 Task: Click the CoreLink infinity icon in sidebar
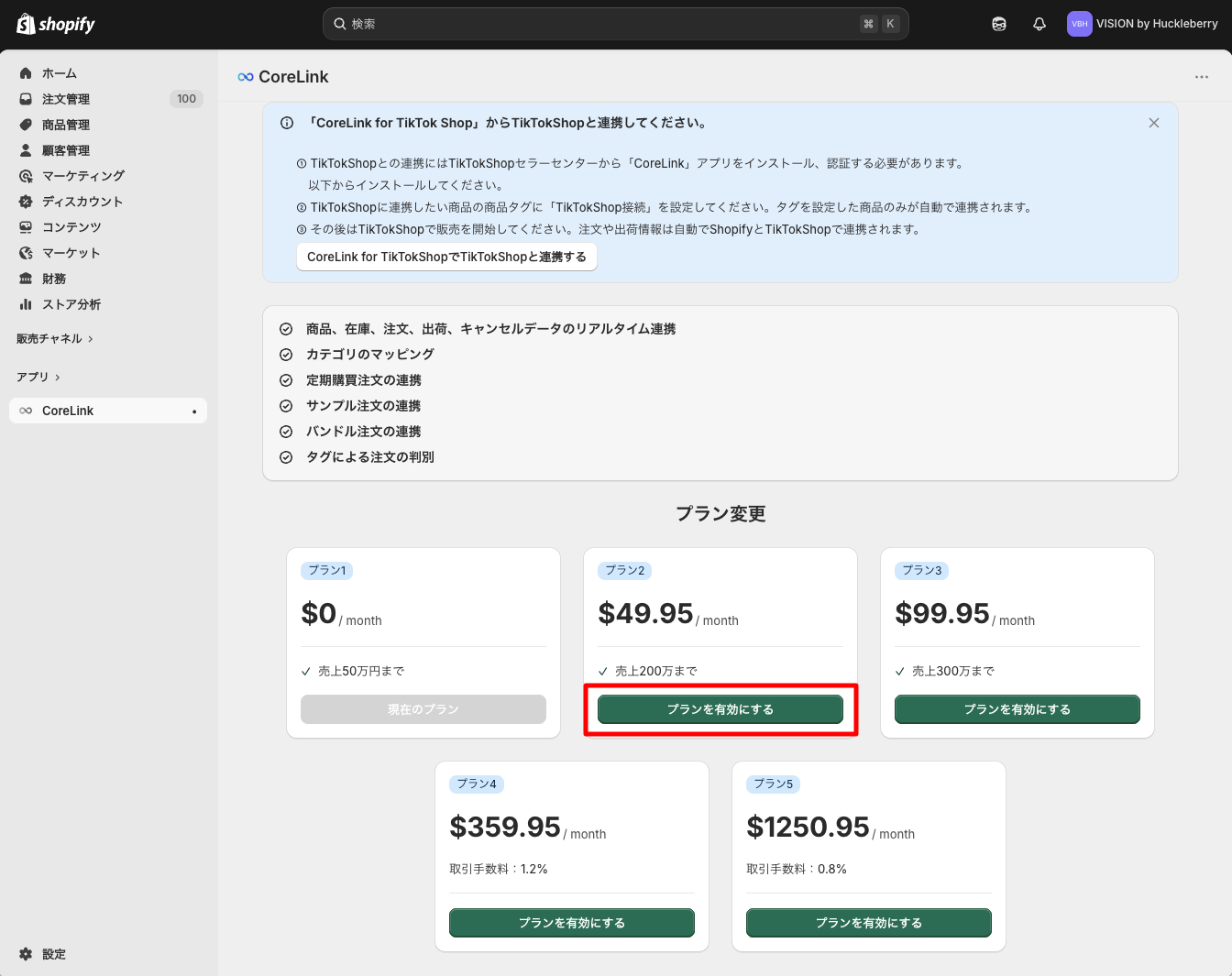(26, 411)
